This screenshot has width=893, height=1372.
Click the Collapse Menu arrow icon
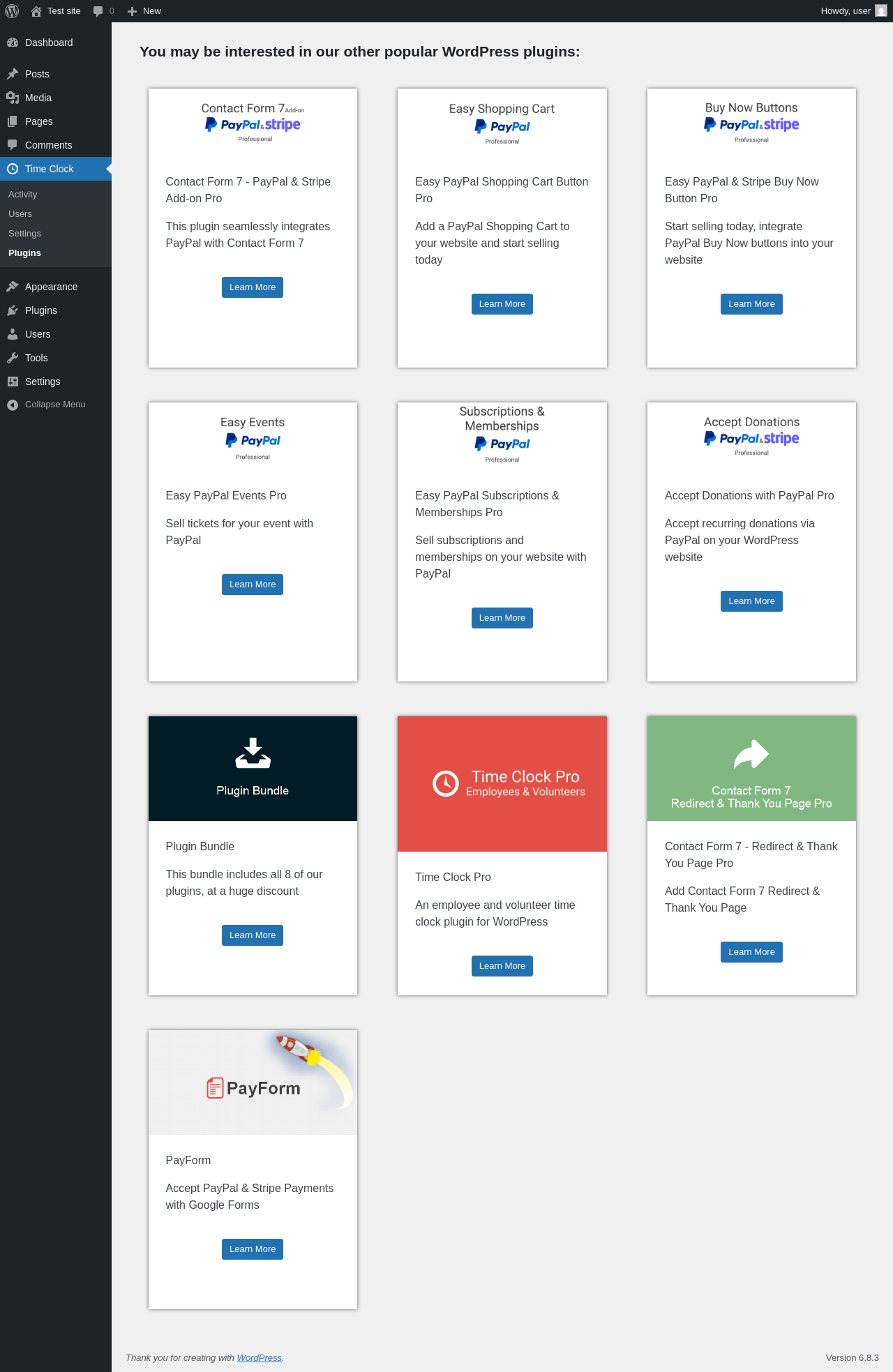point(13,405)
